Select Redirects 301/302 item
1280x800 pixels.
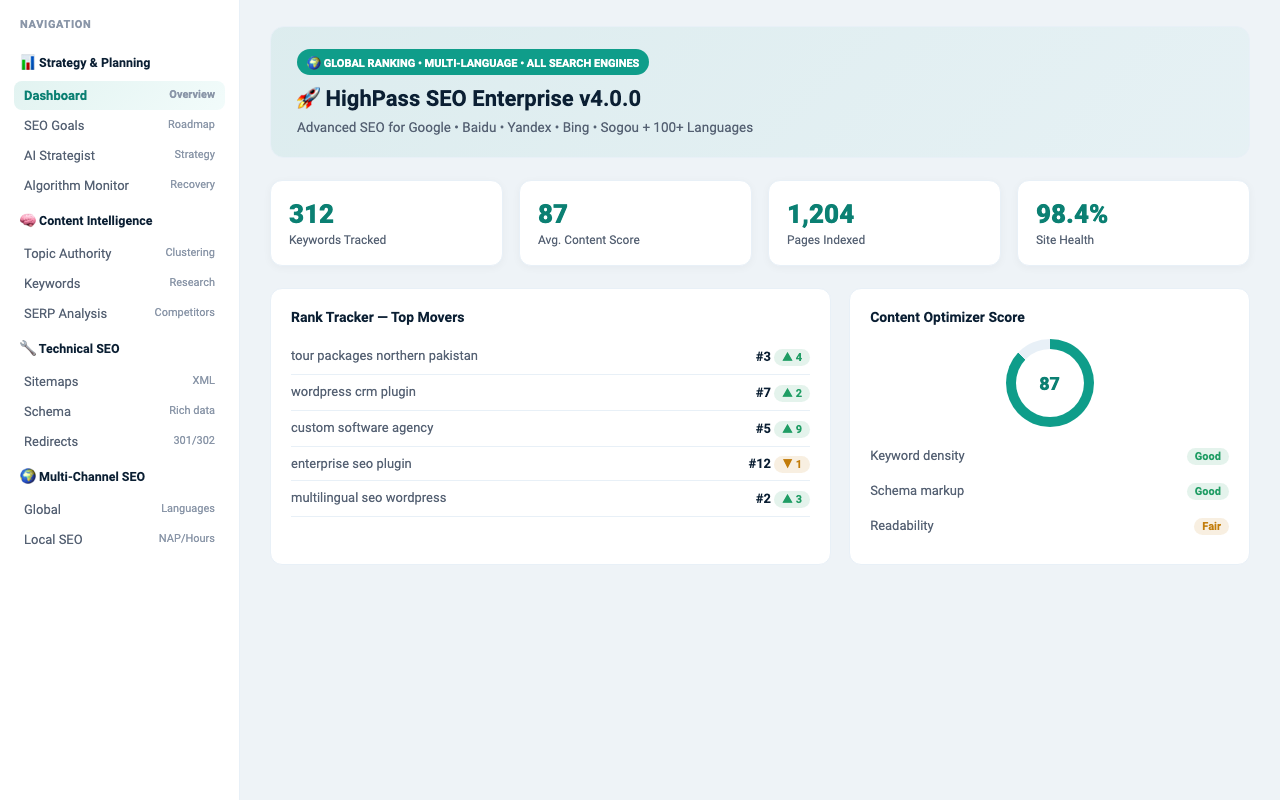click(x=119, y=441)
